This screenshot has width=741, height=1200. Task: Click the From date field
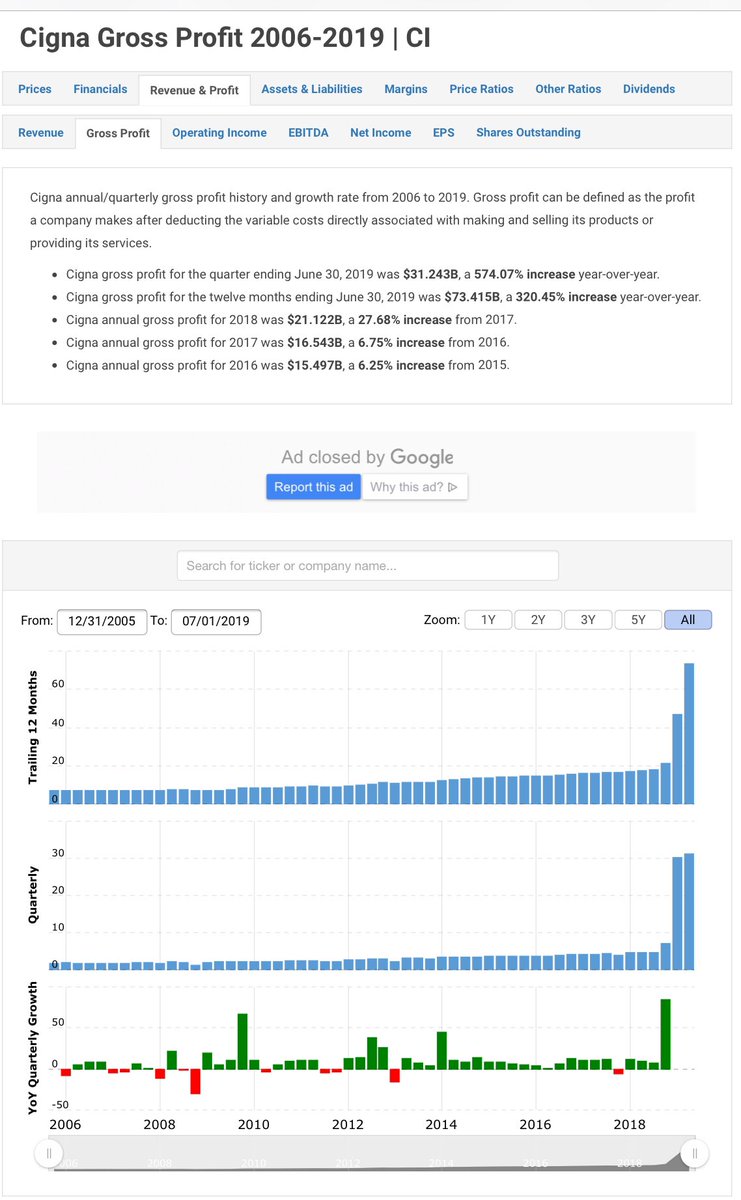tap(102, 621)
